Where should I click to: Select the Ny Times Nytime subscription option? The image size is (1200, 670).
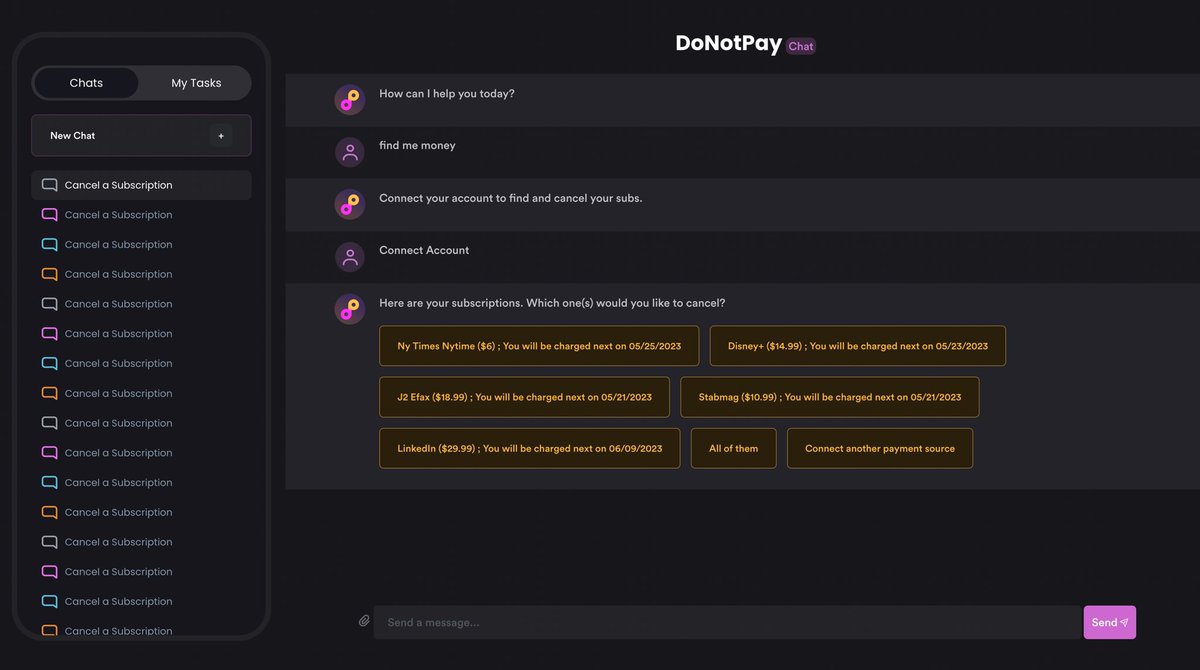pos(539,346)
